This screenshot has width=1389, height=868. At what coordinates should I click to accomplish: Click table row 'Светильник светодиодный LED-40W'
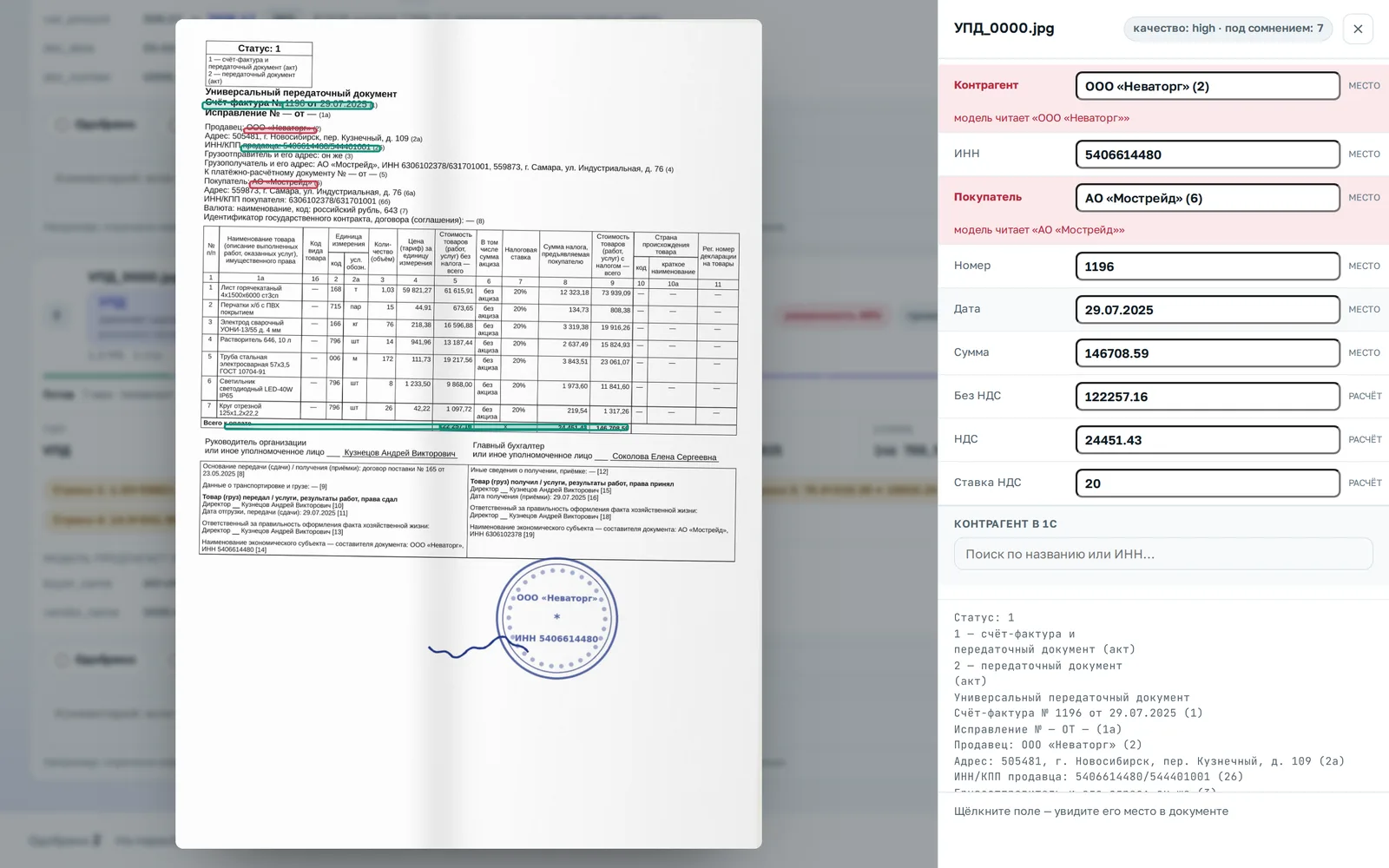point(470,389)
